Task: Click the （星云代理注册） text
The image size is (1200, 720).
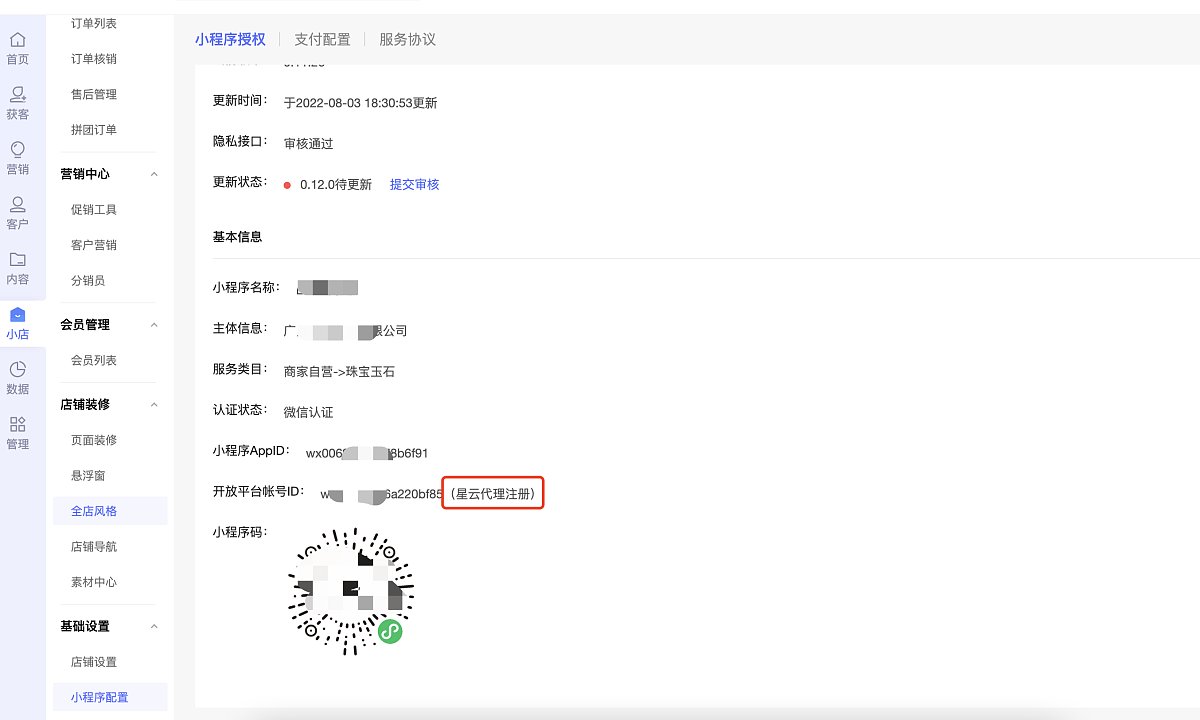Action: [x=494, y=493]
